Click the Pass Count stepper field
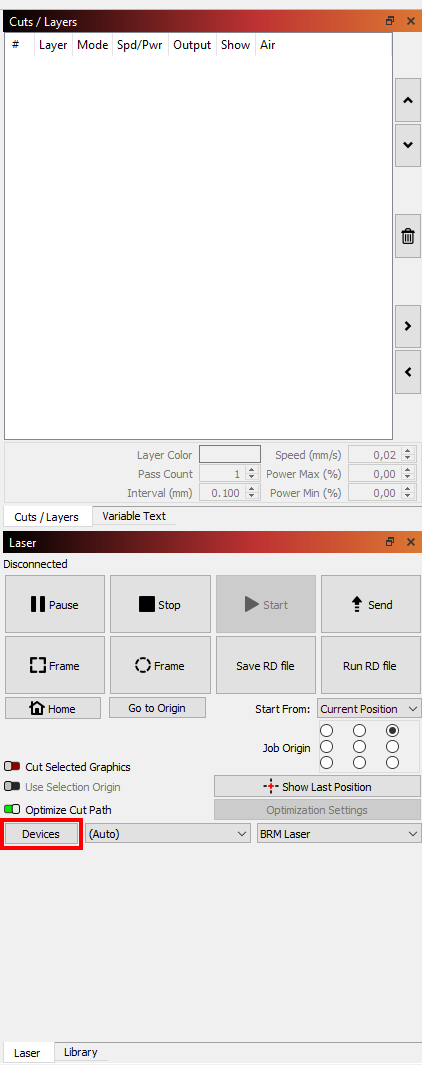 (230, 473)
